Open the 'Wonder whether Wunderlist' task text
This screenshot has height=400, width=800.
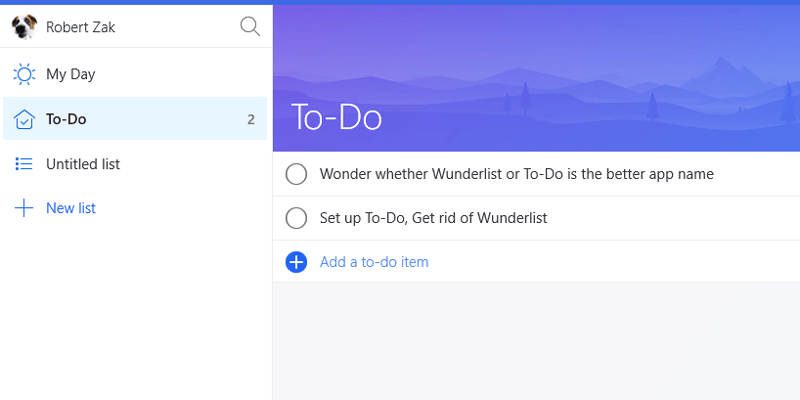coord(516,174)
